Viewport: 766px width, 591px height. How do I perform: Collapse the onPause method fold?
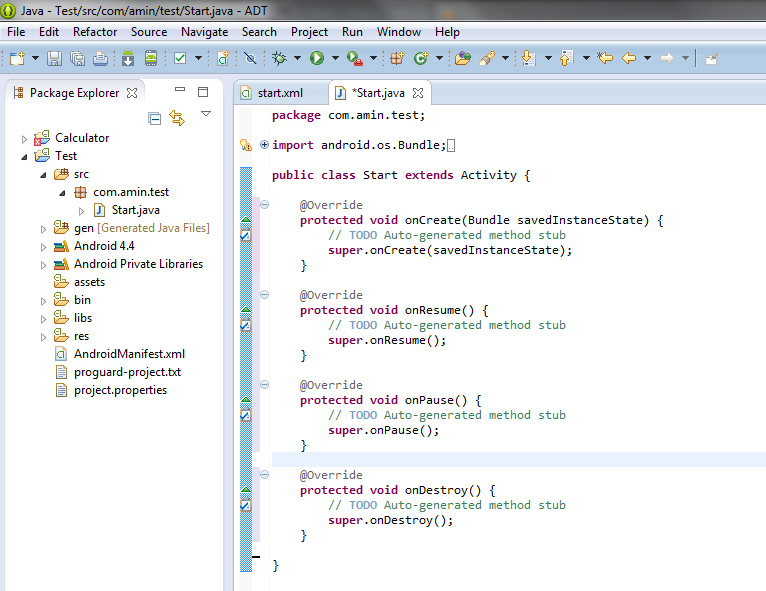[264, 384]
